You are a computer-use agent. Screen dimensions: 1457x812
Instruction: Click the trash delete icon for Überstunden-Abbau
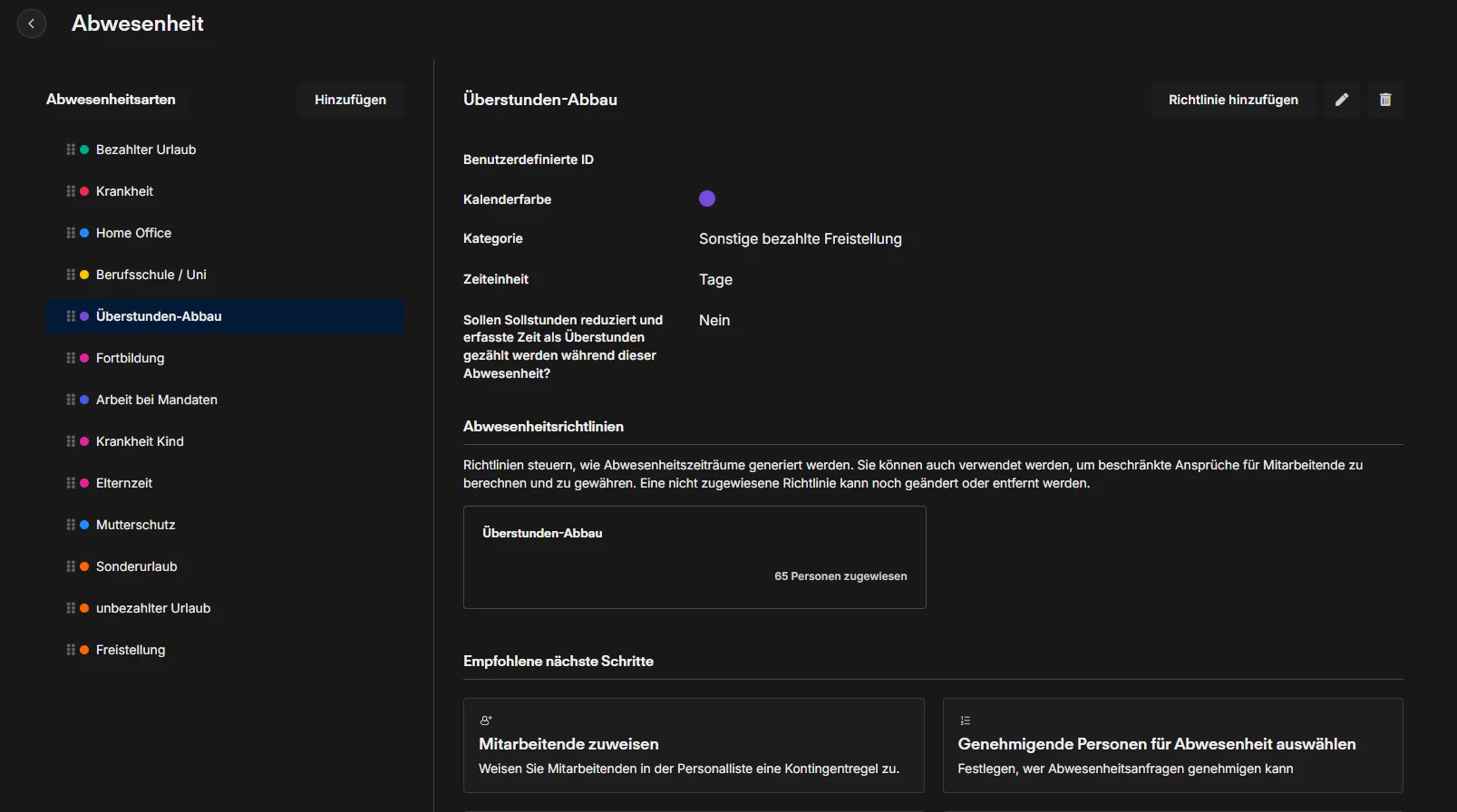tap(1385, 100)
